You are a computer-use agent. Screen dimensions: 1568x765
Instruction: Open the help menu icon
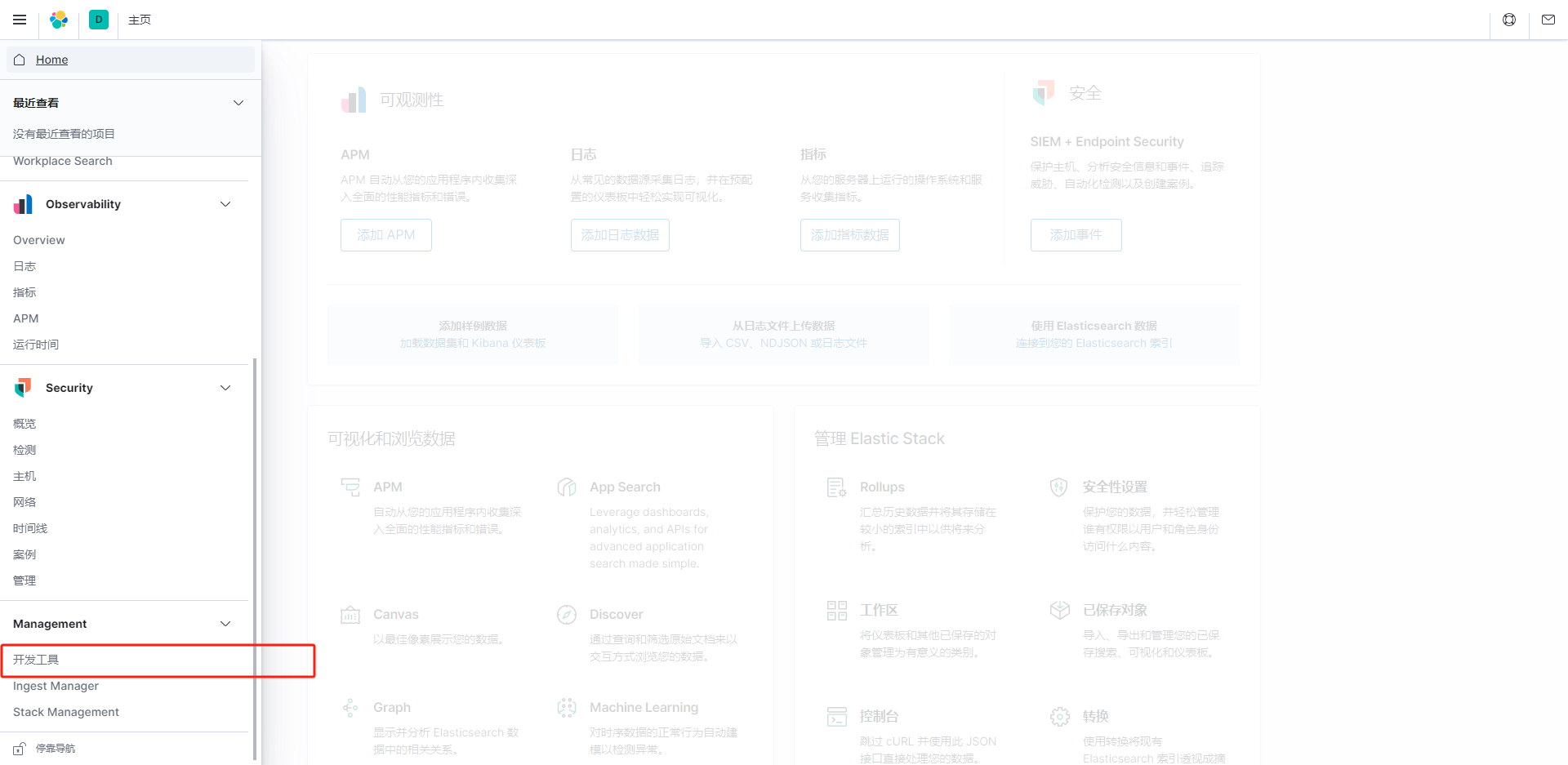[1509, 20]
